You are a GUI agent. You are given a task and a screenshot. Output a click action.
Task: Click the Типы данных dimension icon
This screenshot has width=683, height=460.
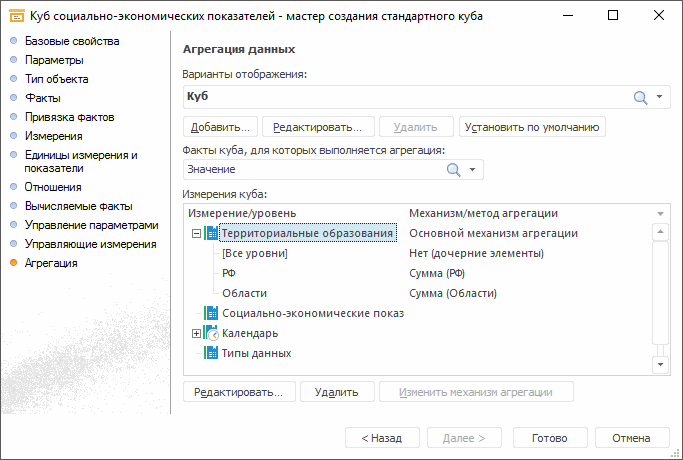click(x=211, y=353)
